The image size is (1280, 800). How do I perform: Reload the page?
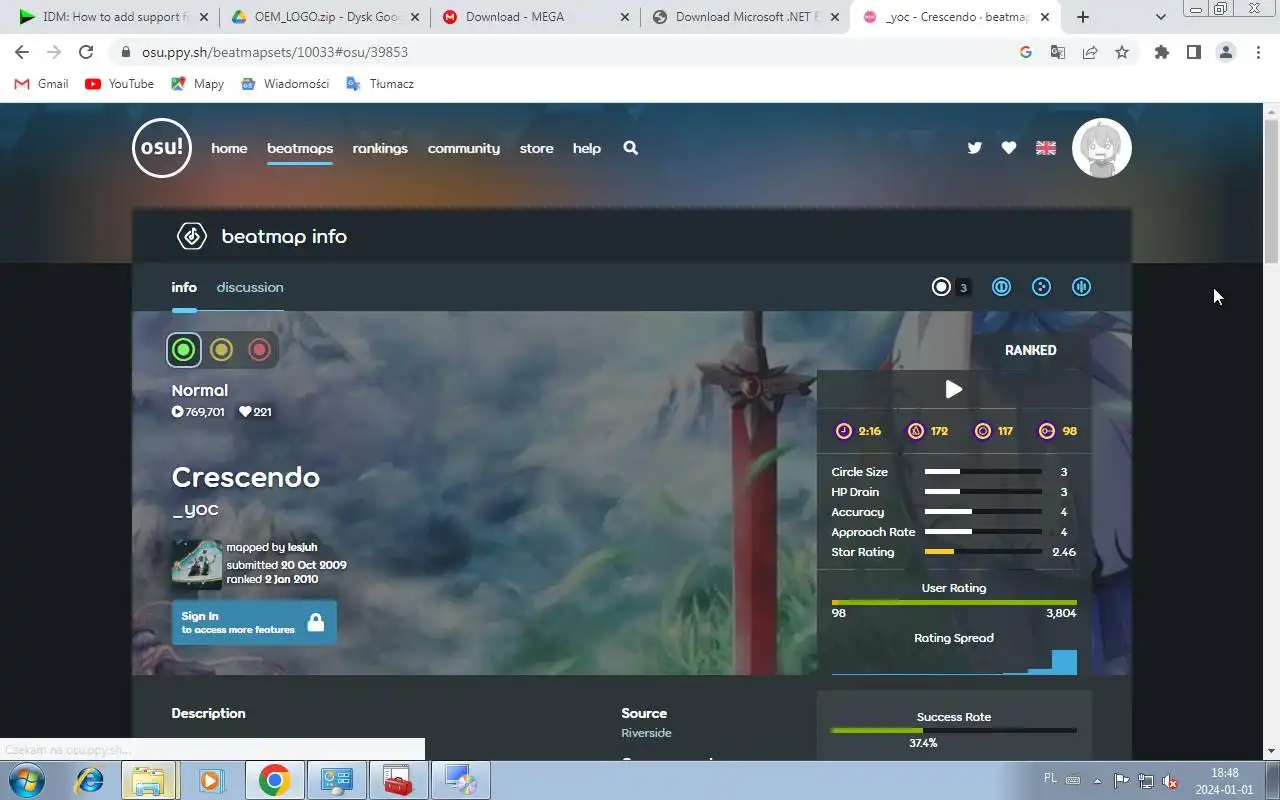tap(86, 52)
